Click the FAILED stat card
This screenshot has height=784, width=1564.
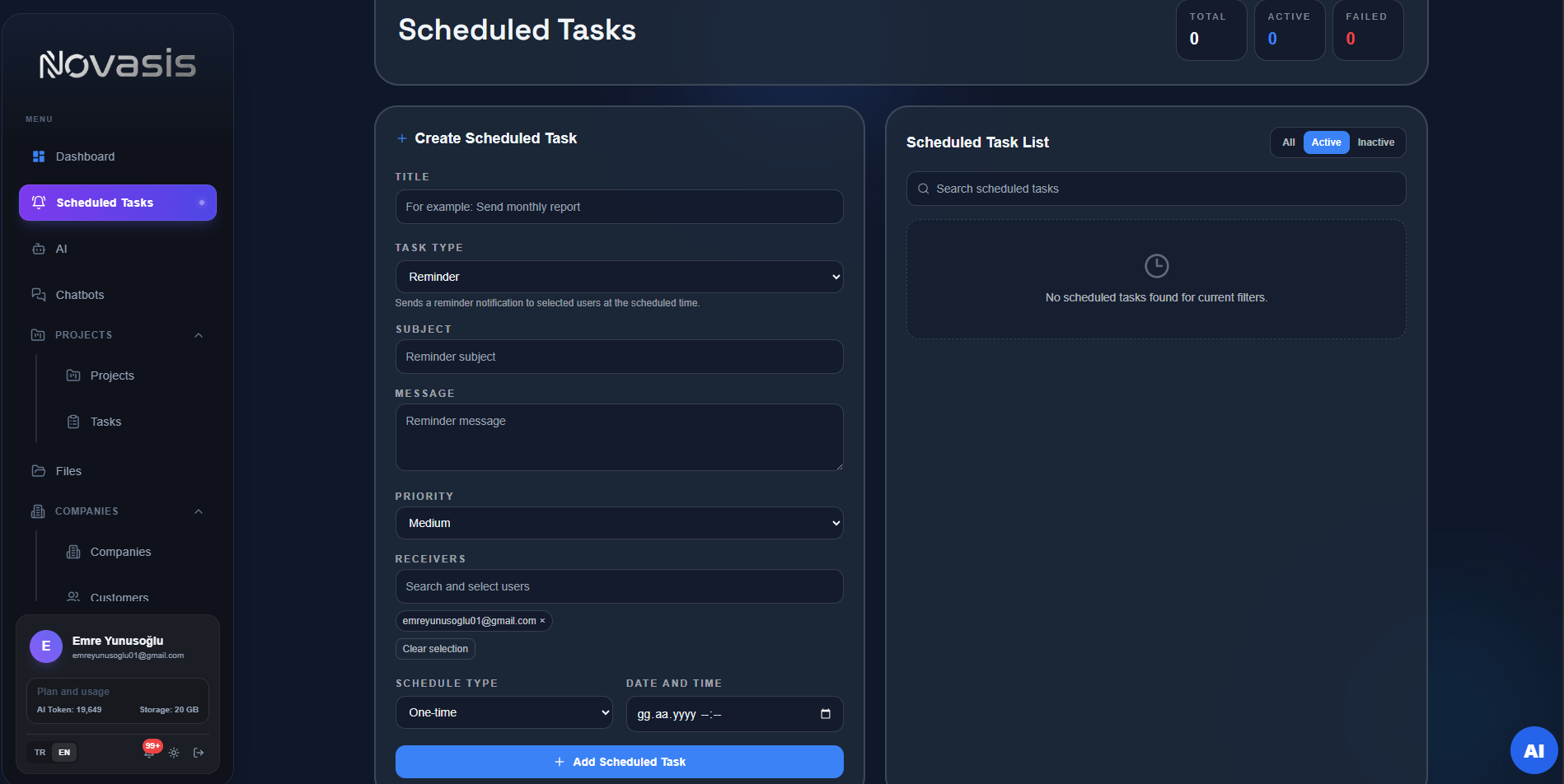1368,30
